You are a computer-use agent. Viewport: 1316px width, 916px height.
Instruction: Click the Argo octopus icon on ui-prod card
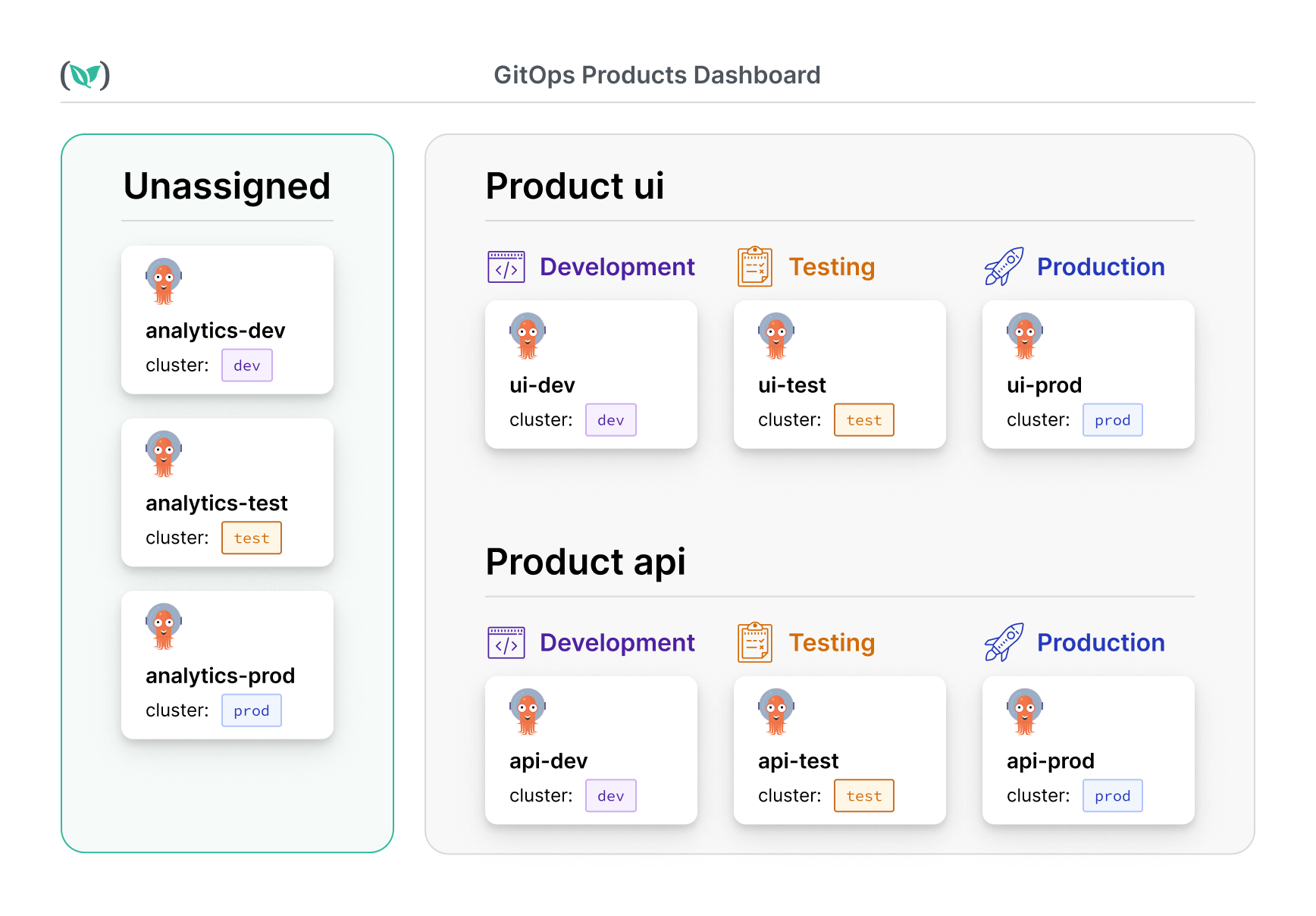[x=1025, y=336]
